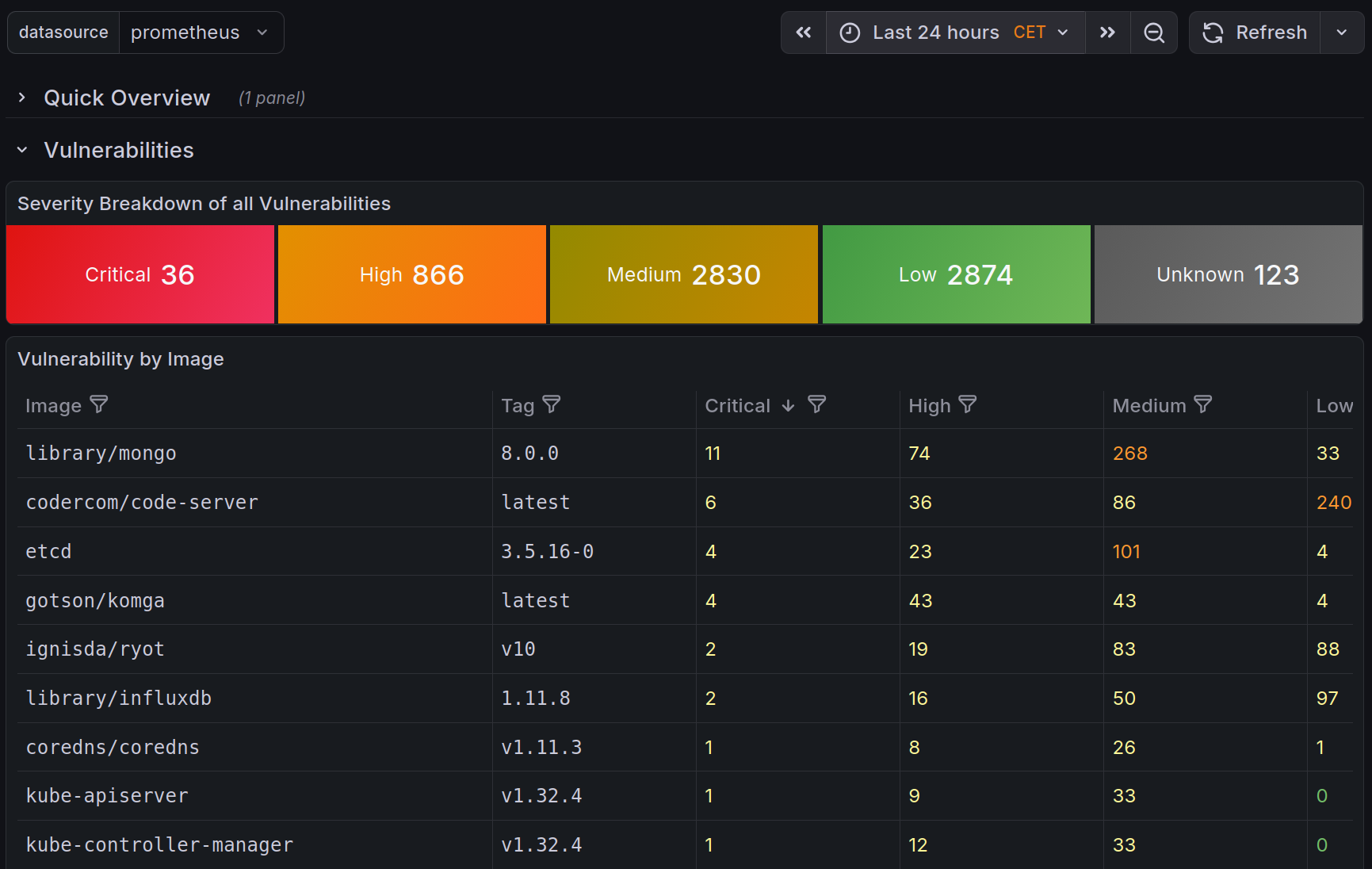Toggle Critical column sort direction arrow

click(788, 406)
